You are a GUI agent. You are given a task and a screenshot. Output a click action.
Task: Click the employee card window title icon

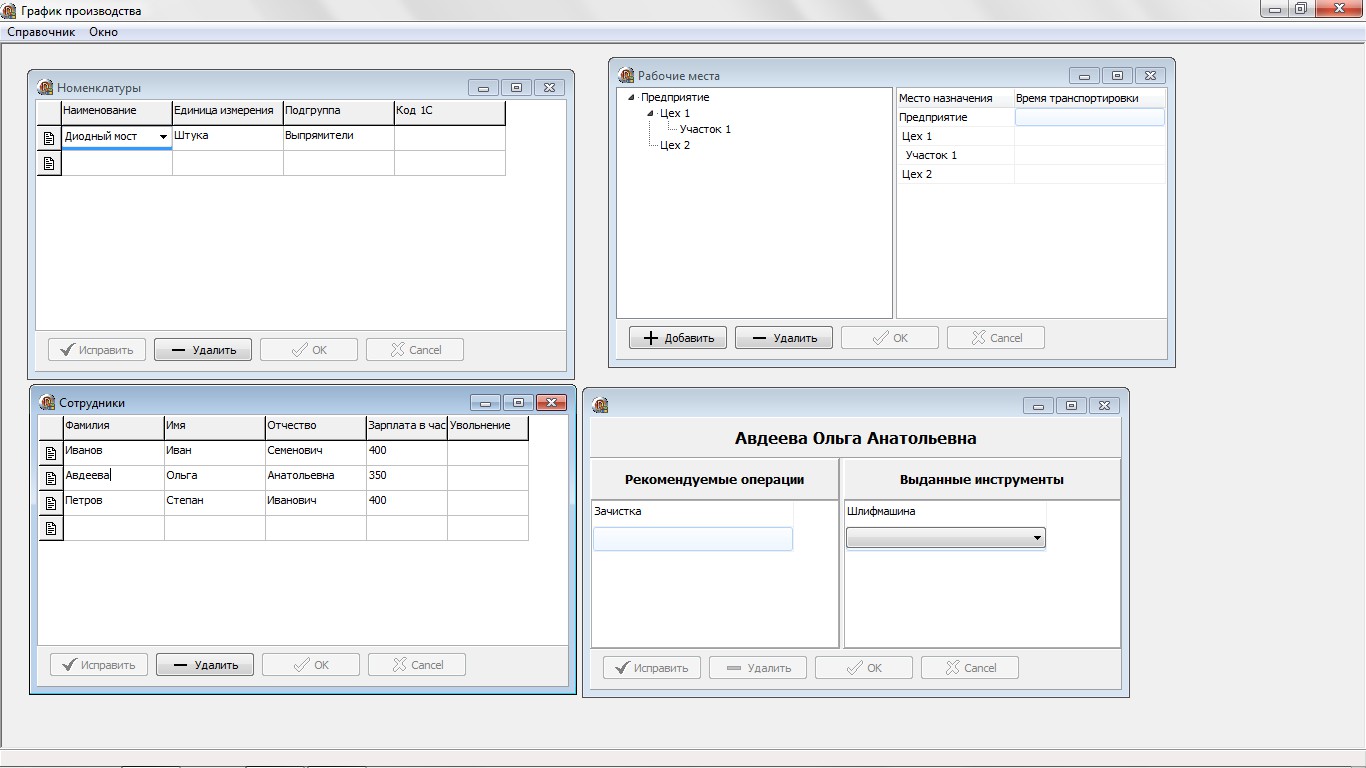point(600,405)
